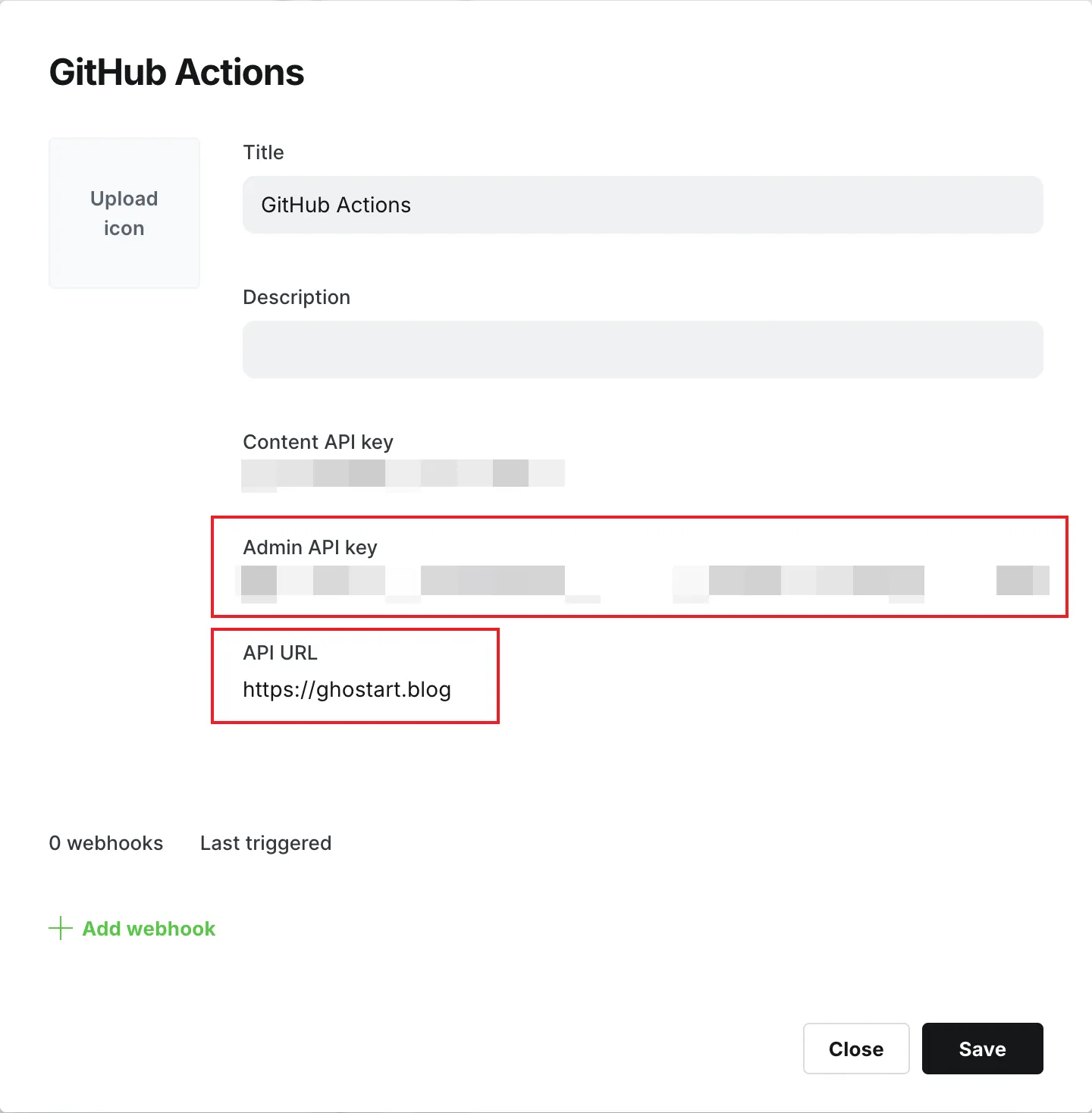This screenshot has height=1113, width=1092.
Task: Click inside the Title field
Action: (x=642, y=205)
